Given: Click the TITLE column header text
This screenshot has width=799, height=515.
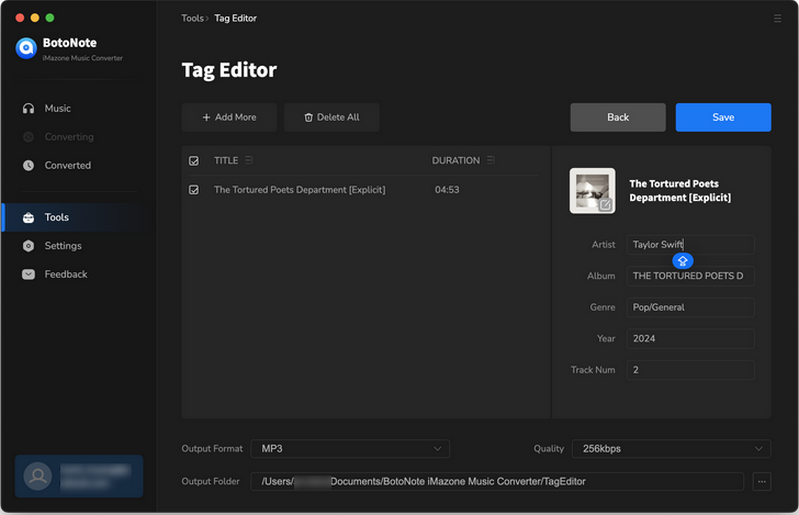Looking at the screenshot, I should pyautogui.click(x=226, y=161).
